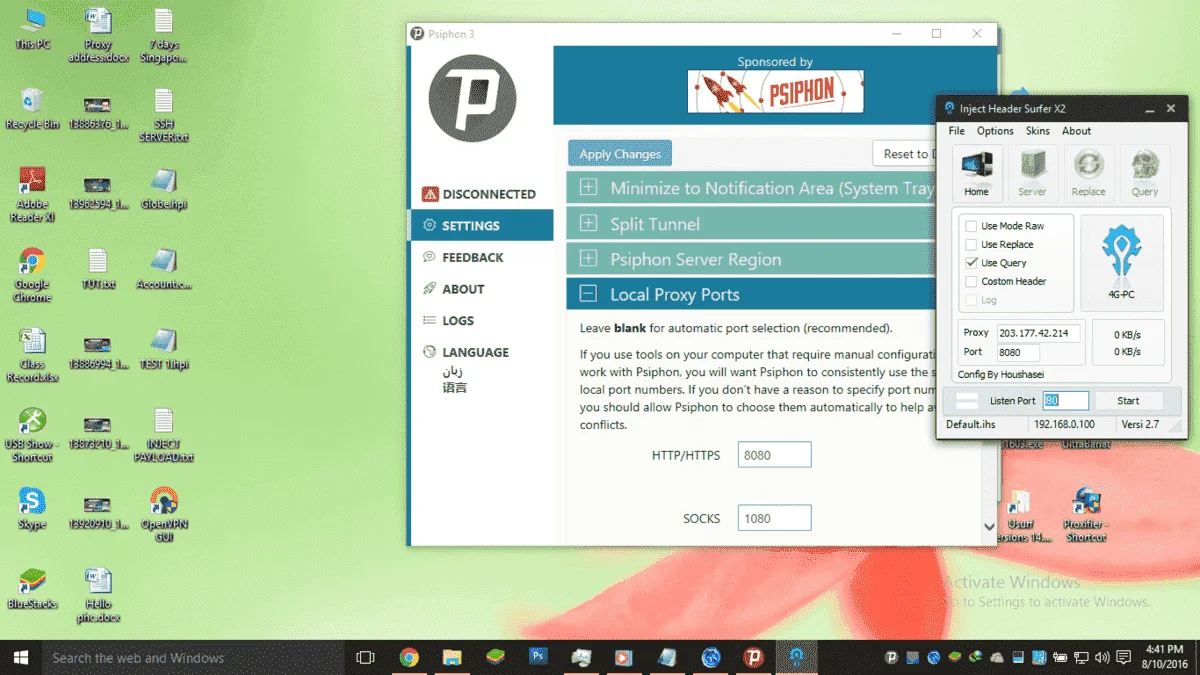Open File Explorer from the taskbar
The width and height of the screenshot is (1200, 675).
click(x=452, y=657)
